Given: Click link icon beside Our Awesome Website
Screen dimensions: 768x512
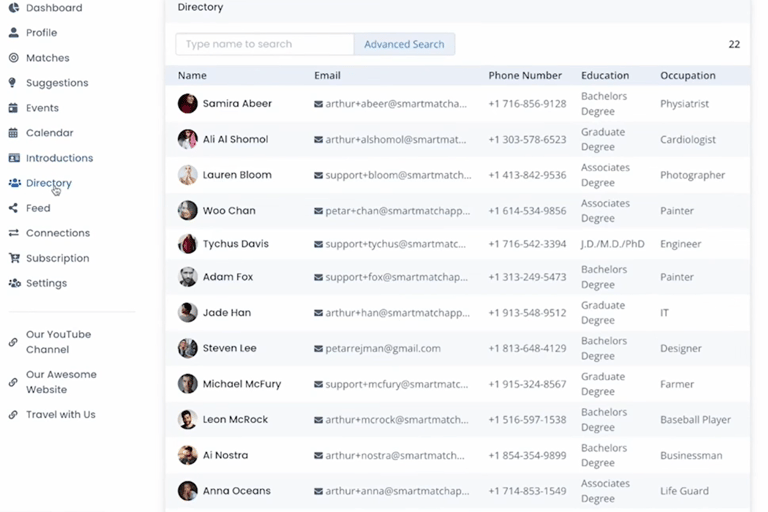Looking at the screenshot, I should [13, 382].
